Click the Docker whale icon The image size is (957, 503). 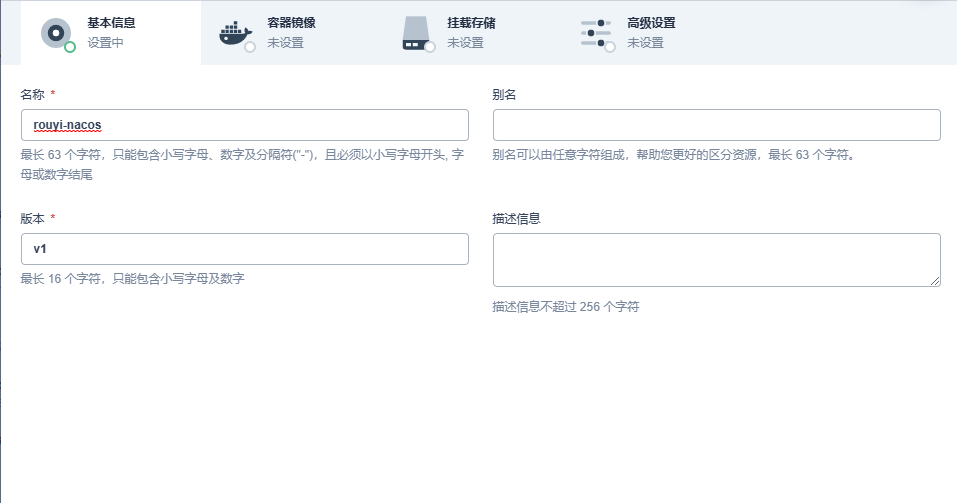click(234, 31)
